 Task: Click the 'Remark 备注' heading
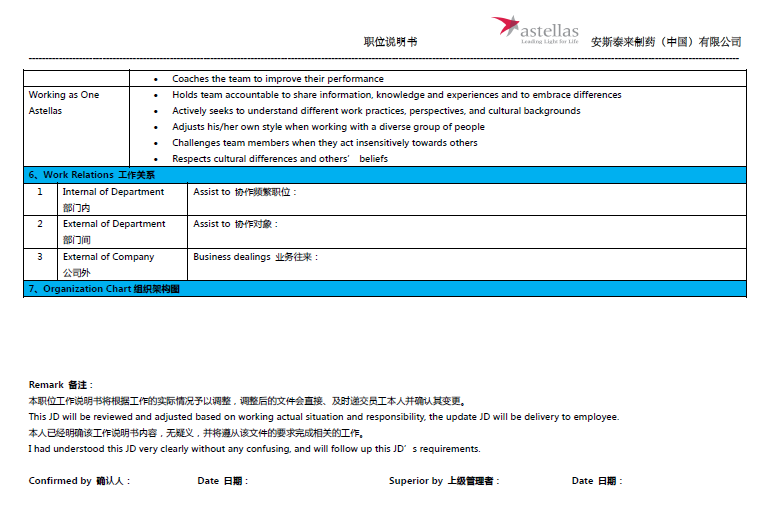coord(61,385)
